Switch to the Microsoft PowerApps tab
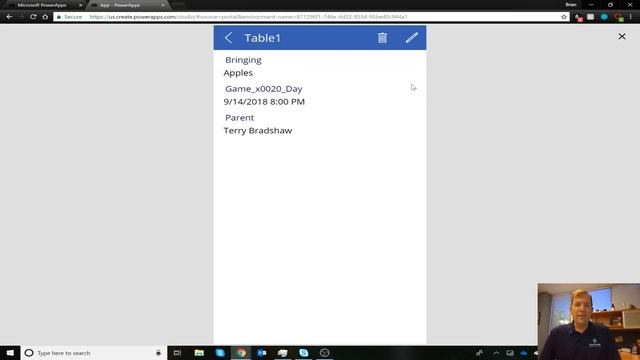Viewport: 640px width, 360px height. (42, 5)
